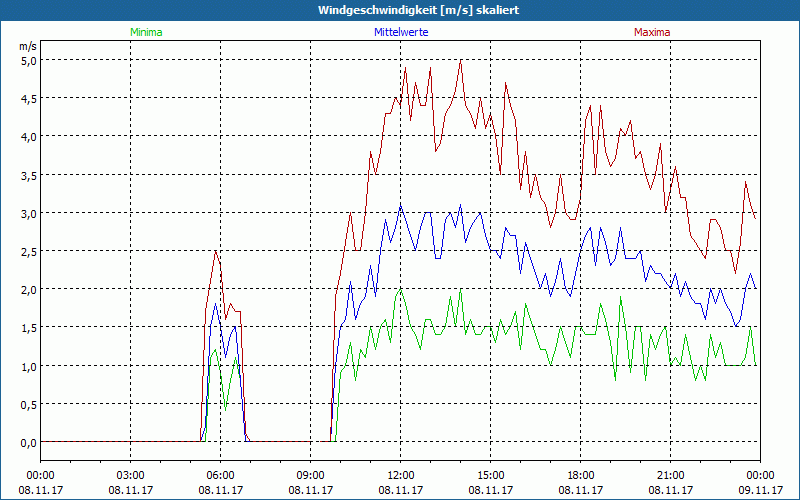
Task: Click the blue Mittelwerte legend label
Action: (401, 32)
